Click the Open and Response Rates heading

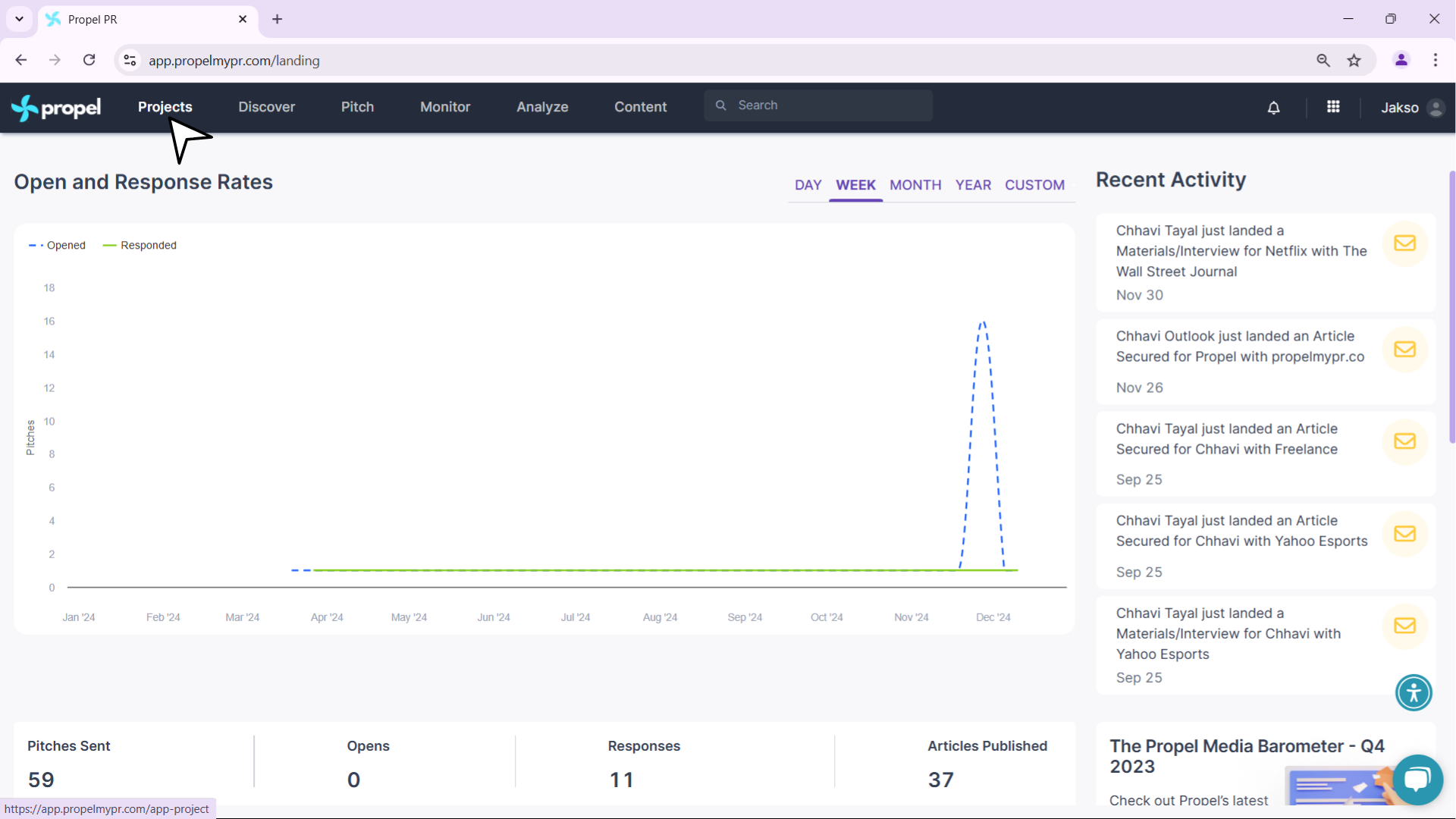click(x=143, y=182)
